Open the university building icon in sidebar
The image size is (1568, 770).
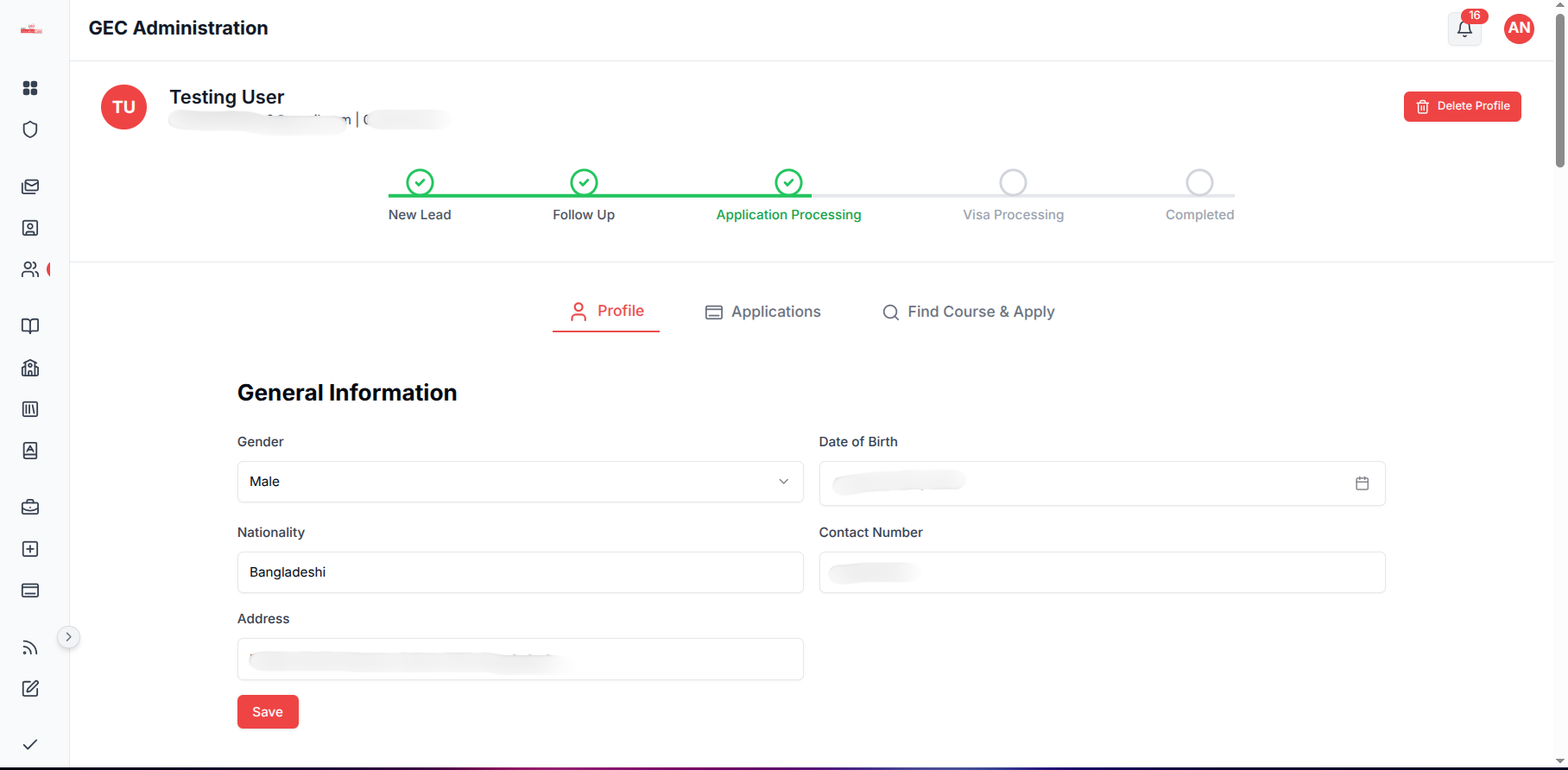pyautogui.click(x=30, y=368)
